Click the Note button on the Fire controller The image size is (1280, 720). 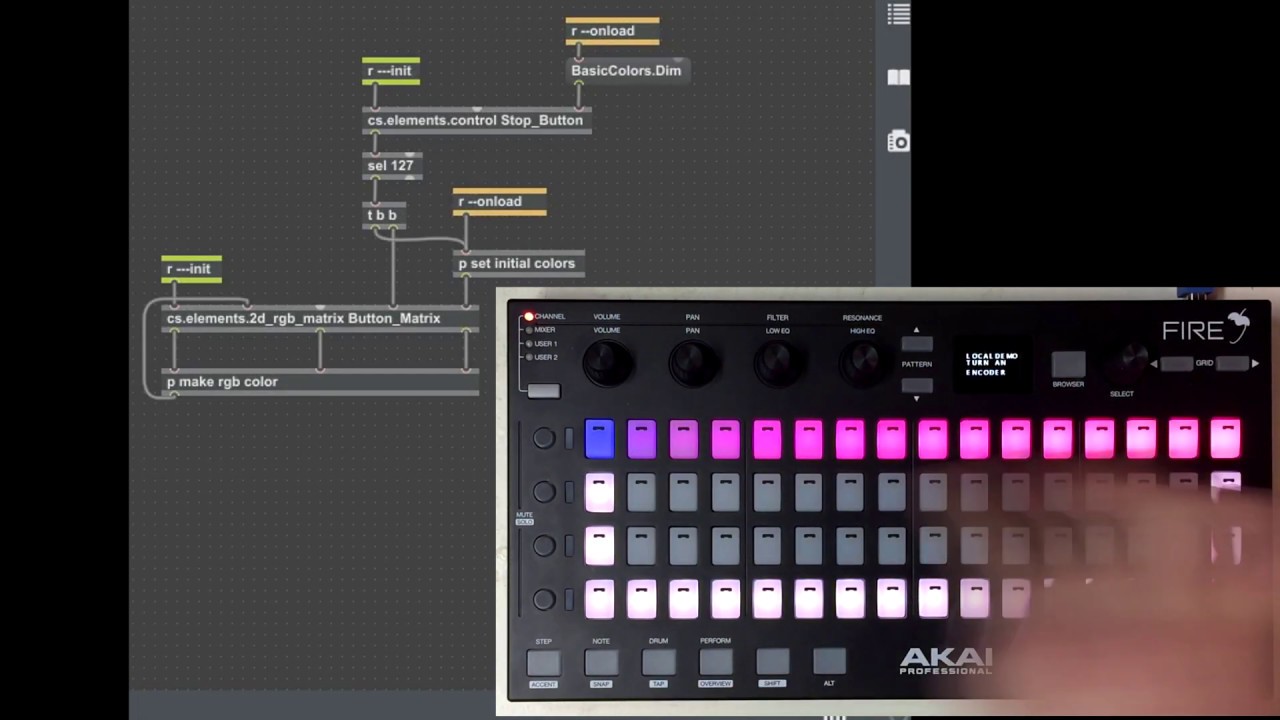tap(601, 662)
